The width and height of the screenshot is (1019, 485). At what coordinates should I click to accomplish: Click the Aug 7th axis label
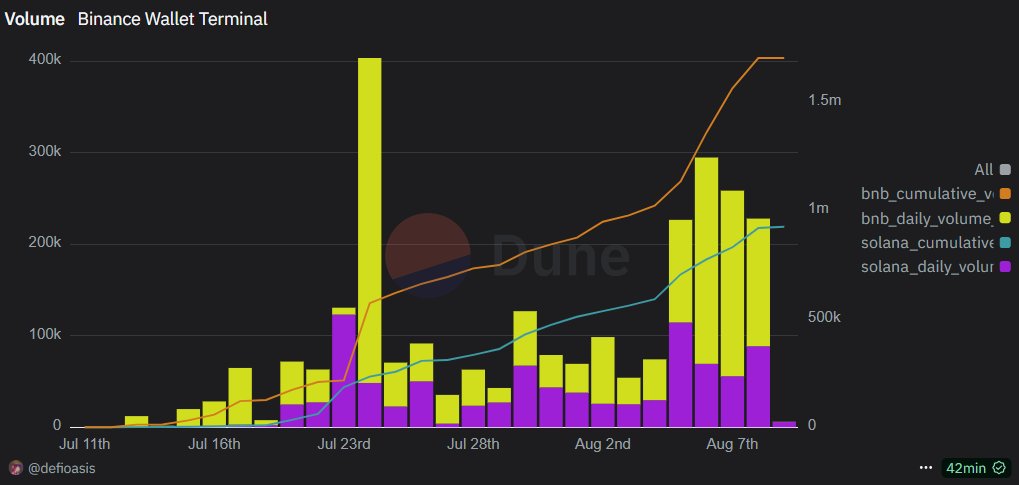point(732,445)
